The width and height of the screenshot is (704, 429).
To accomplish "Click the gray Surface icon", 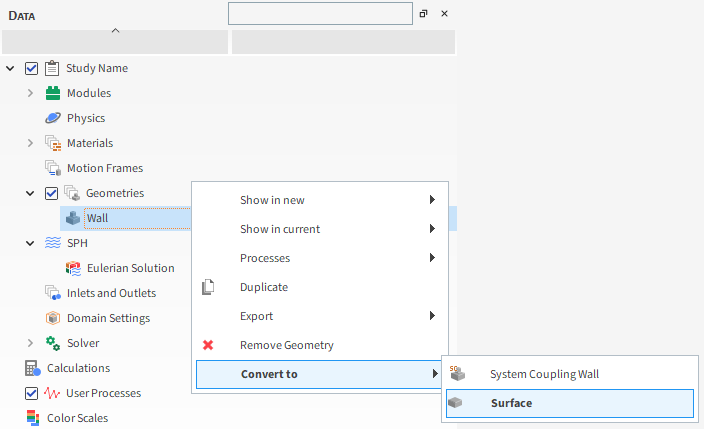I will click(x=455, y=402).
